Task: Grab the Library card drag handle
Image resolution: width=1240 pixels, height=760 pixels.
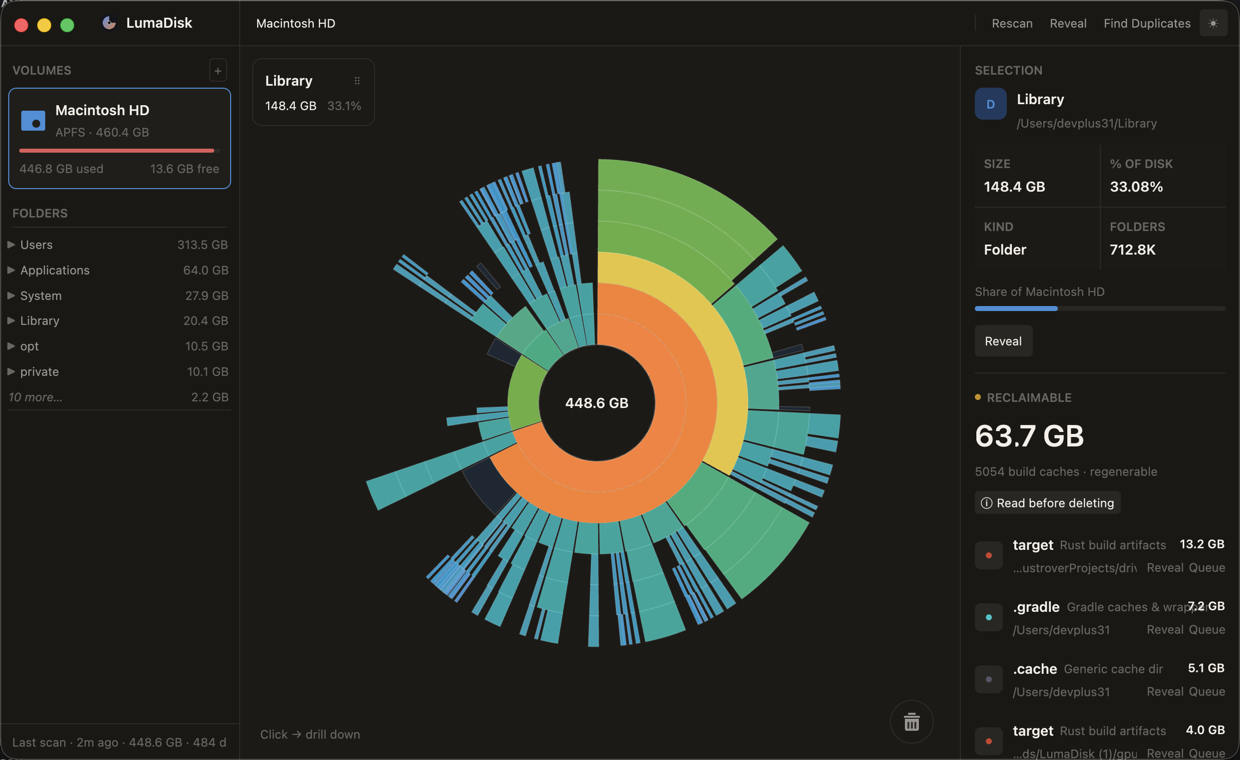Action: coord(357,81)
